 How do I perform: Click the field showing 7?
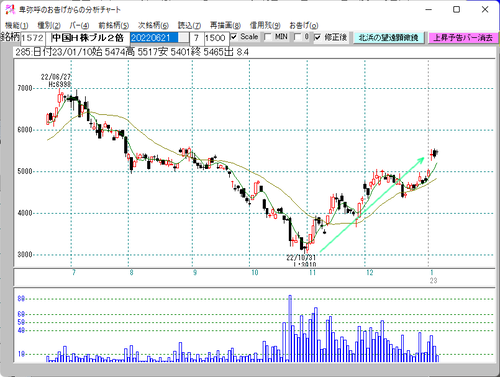tap(197, 38)
